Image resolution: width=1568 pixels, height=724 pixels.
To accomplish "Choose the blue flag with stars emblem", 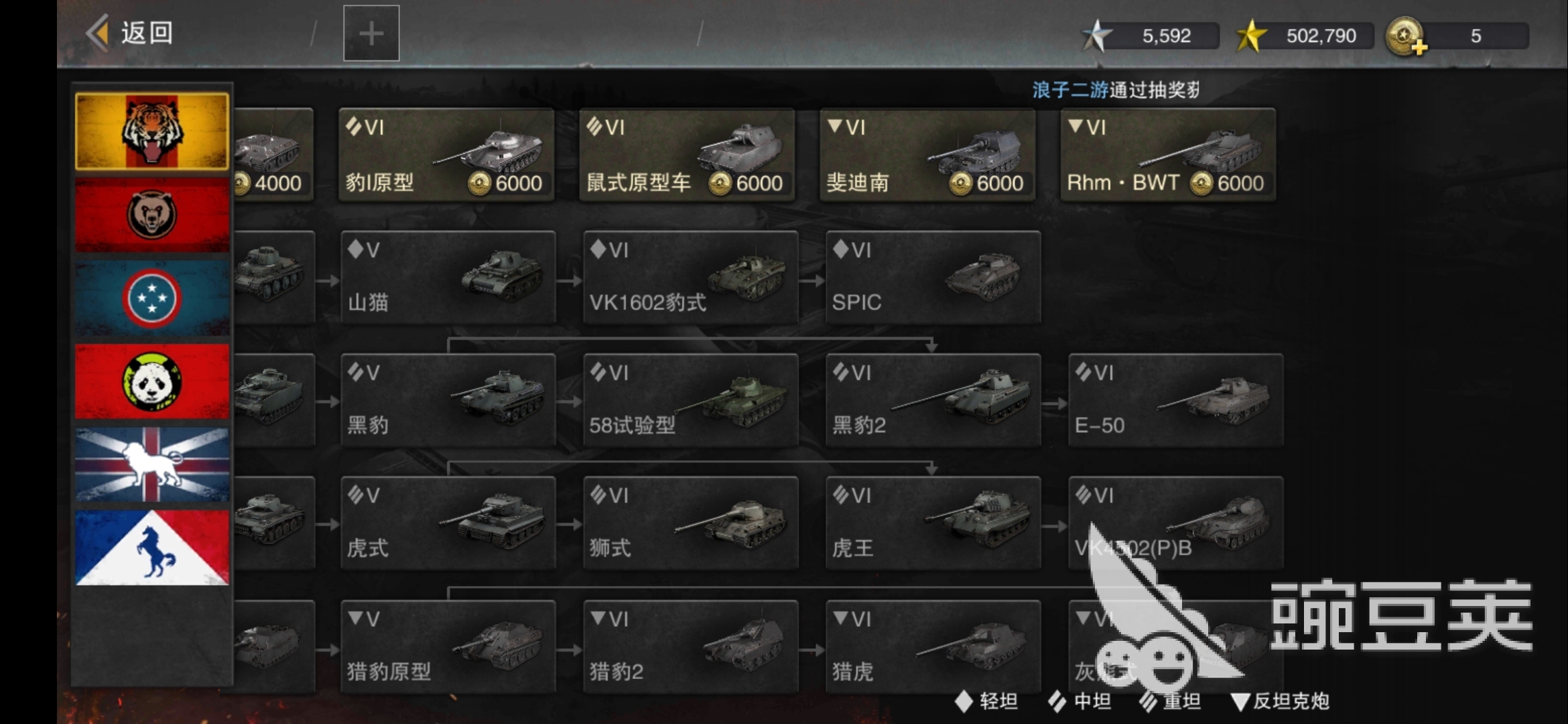I will tap(152, 298).
